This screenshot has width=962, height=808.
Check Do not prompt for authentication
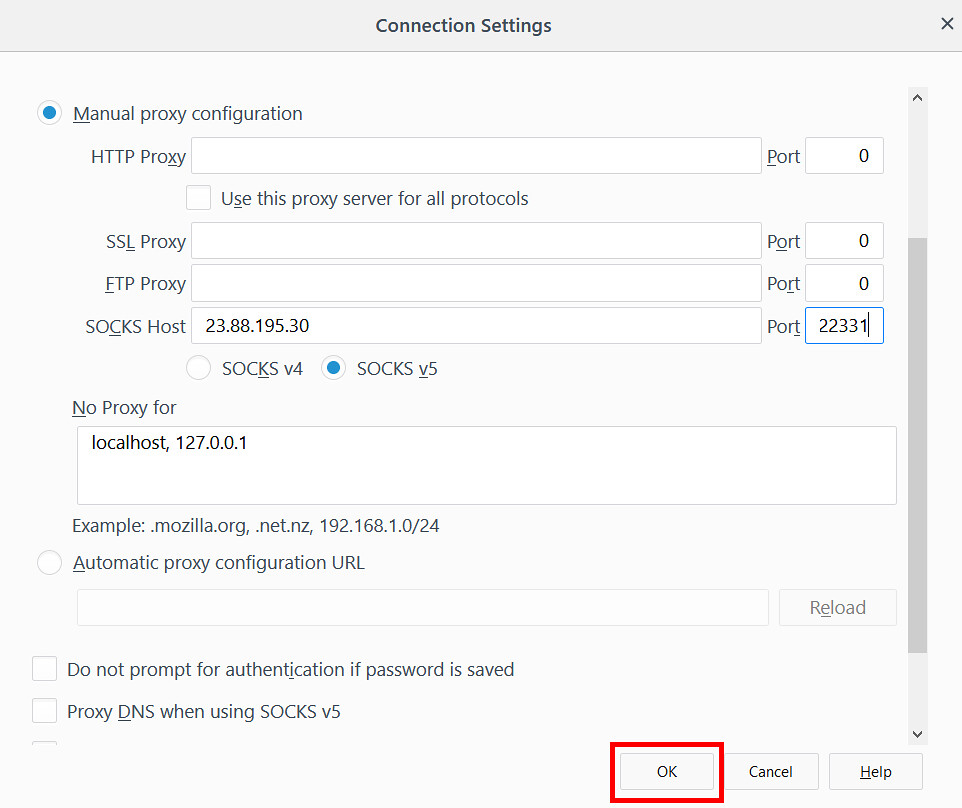coord(44,669)
